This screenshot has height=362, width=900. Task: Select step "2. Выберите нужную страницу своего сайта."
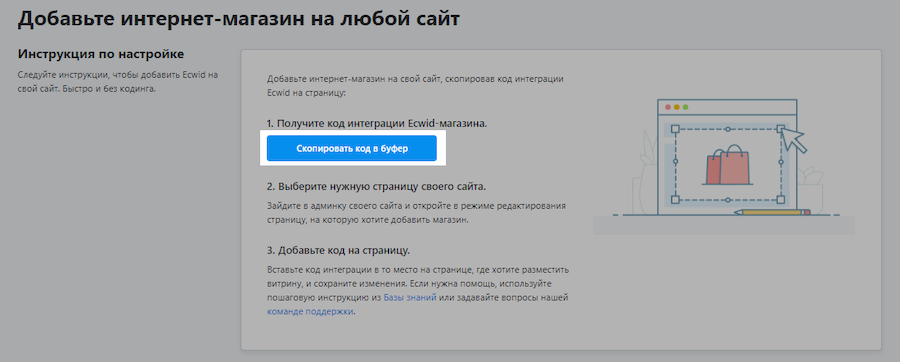coord(377,187)
